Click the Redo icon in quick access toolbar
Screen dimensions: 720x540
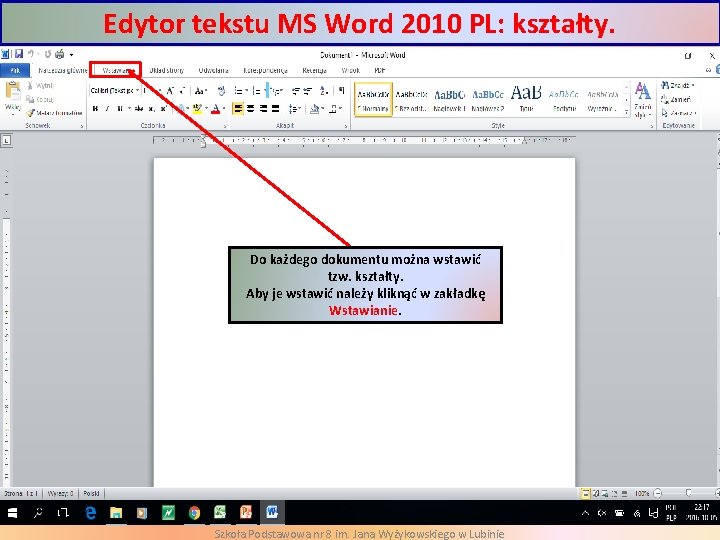coord(47,54)
